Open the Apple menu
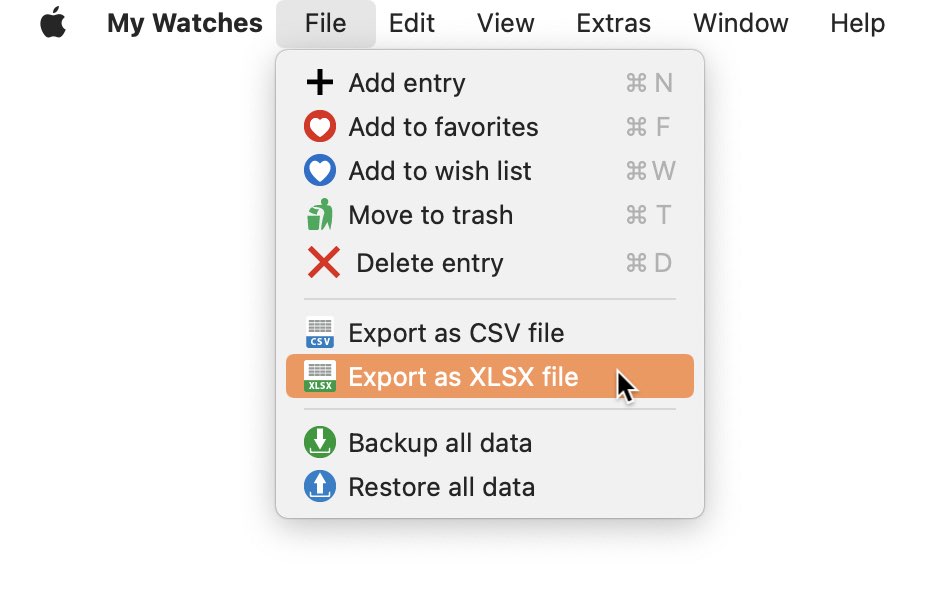Image resolution: width=928 pixels, height=597 pixels. pos(53,22)
